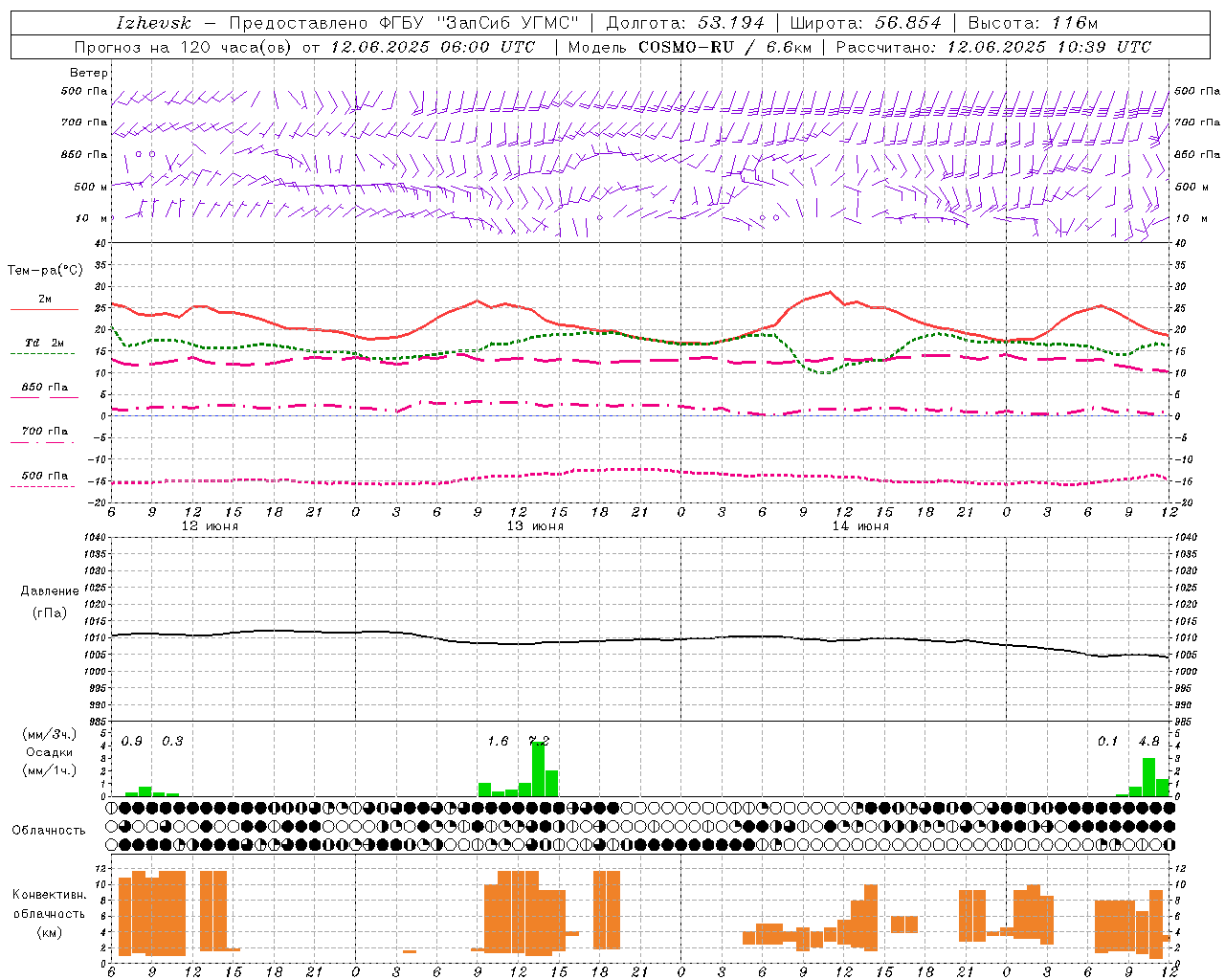Select the '(км)' unit label

50,932
